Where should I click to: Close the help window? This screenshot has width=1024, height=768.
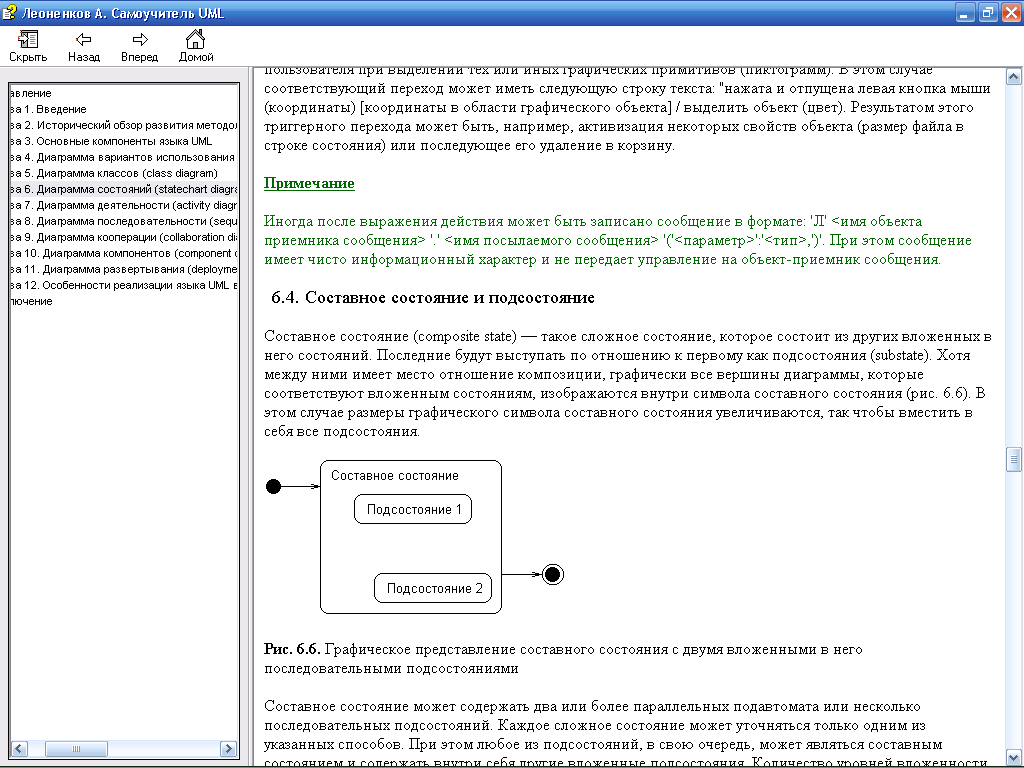[1011, 12]
